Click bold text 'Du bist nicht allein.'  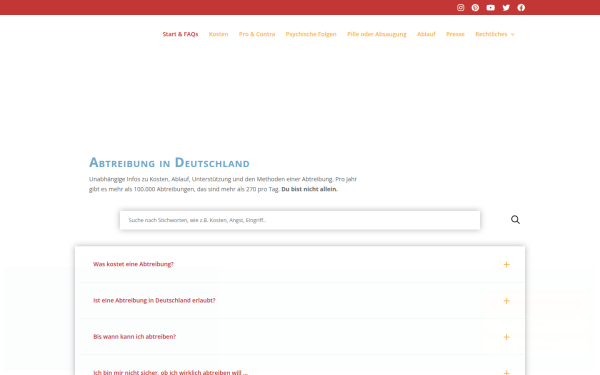[x=309, y=189]
